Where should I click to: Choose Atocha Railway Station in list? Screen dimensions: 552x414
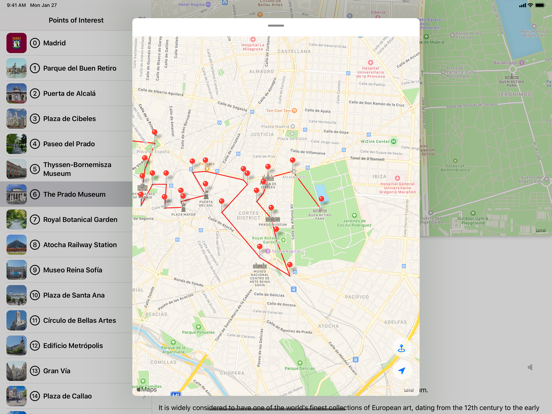pyautogui.click(x=66, y=245)
